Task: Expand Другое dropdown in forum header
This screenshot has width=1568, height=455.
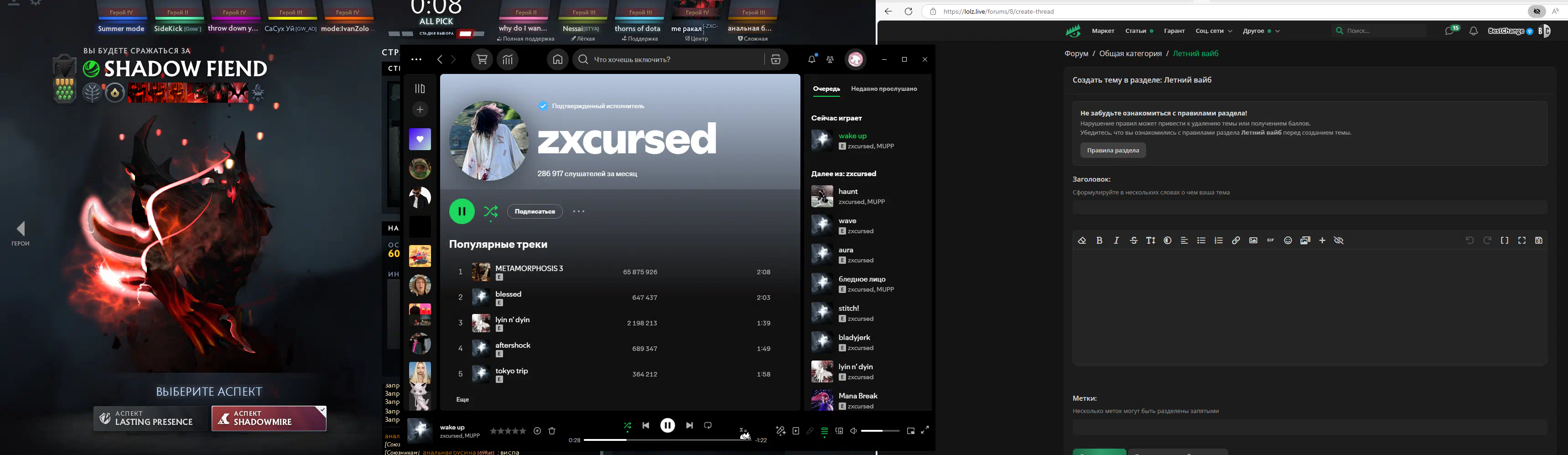Action: 1261,31
